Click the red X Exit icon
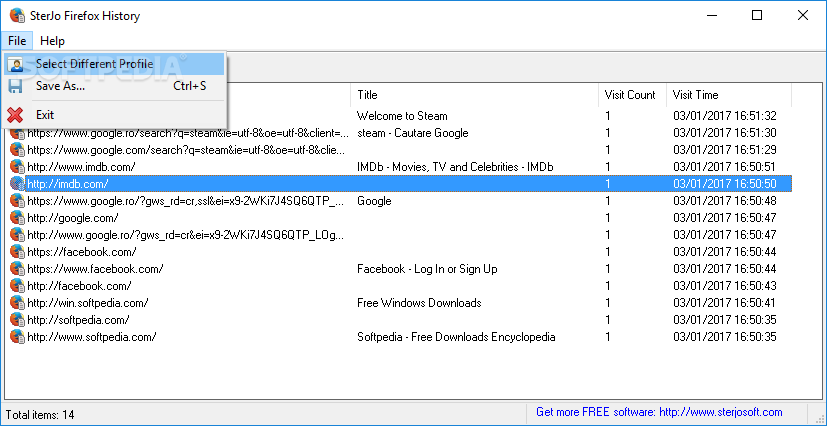Screen dimensions: 827x426 (15, 114)
